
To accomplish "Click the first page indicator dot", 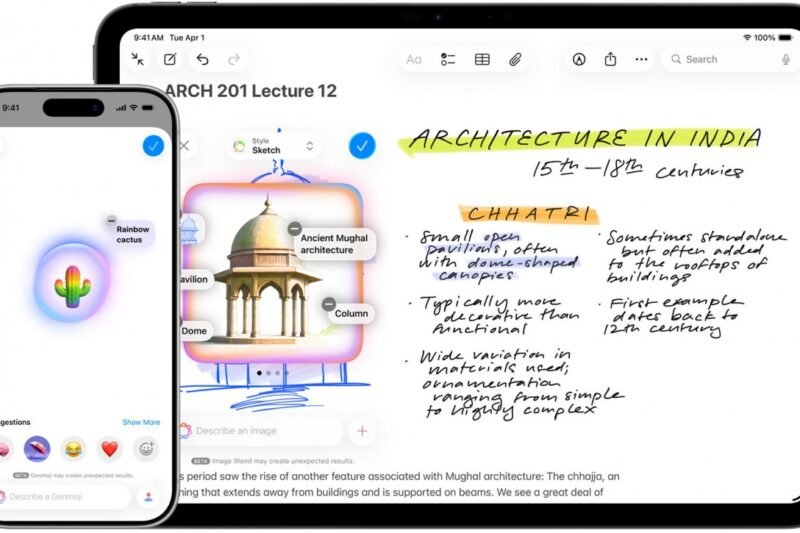I will (x=259, y=373).
